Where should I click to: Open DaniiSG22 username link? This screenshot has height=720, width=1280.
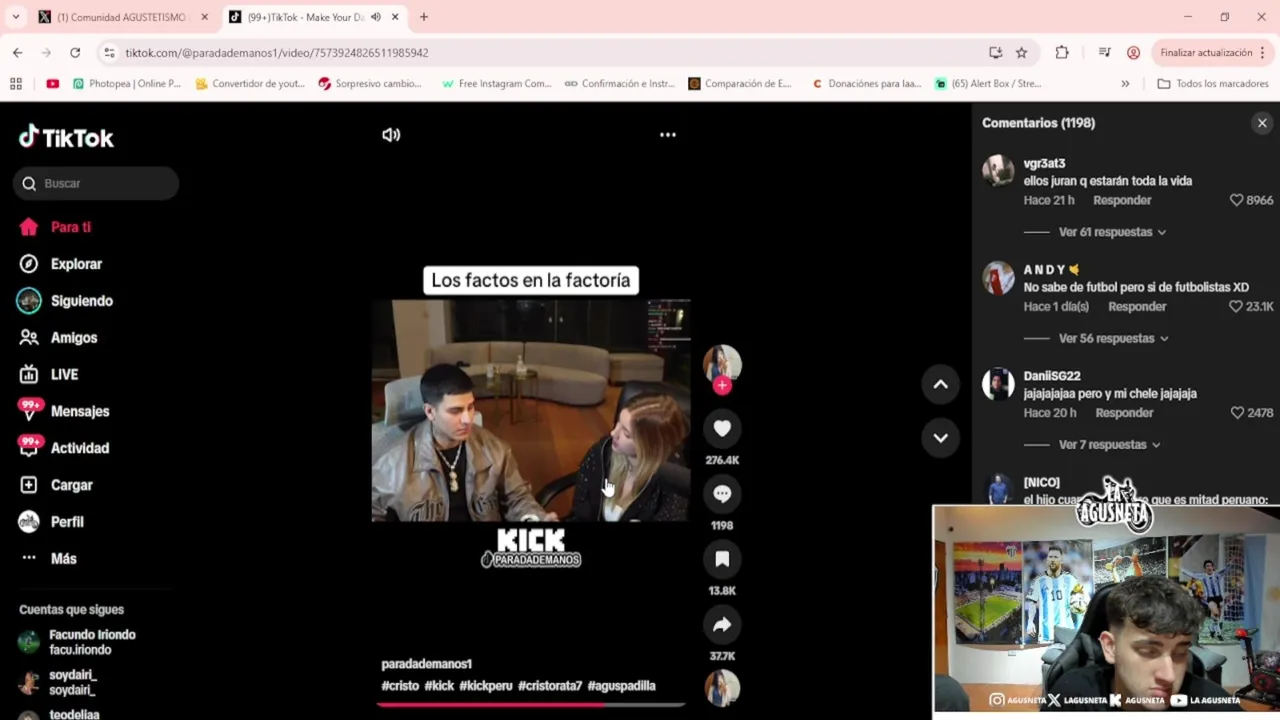click(x=1052, y=376)
